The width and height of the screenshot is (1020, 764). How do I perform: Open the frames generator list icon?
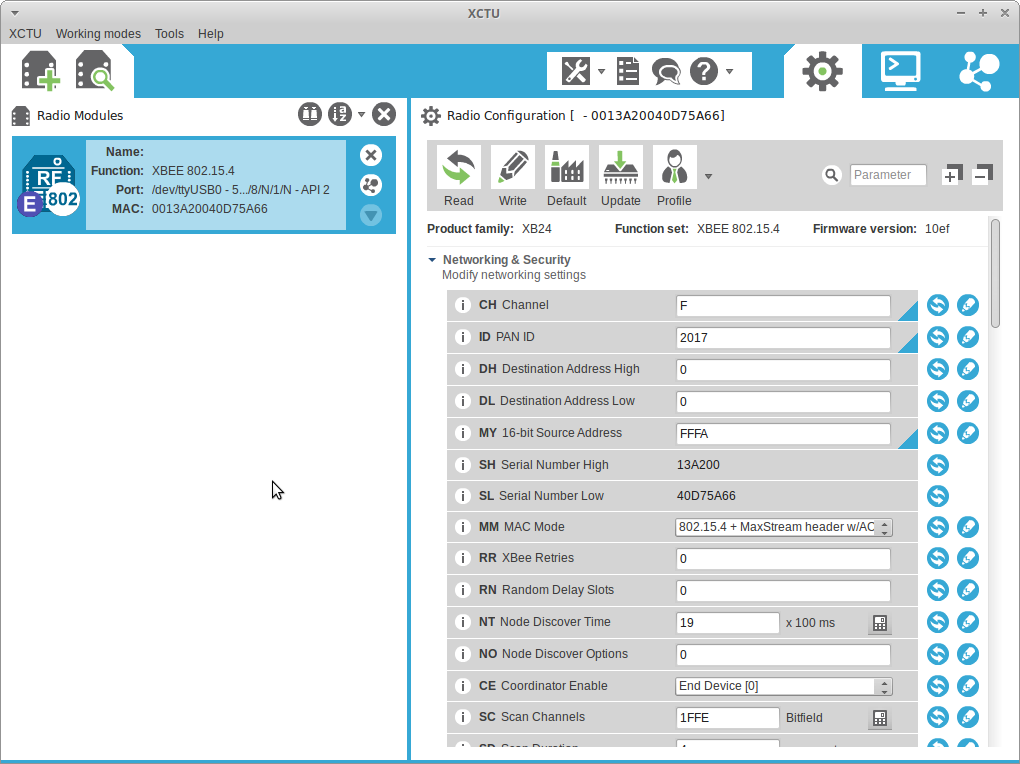(x=628, y=71)
